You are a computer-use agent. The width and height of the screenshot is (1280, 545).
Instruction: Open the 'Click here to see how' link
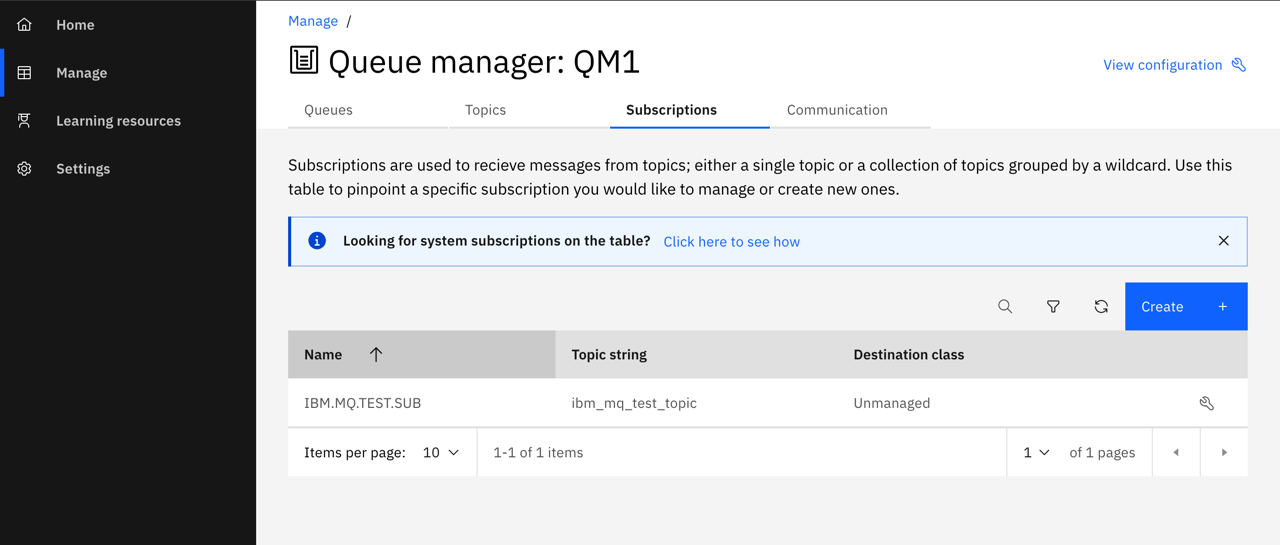click(x=731, y=242)
